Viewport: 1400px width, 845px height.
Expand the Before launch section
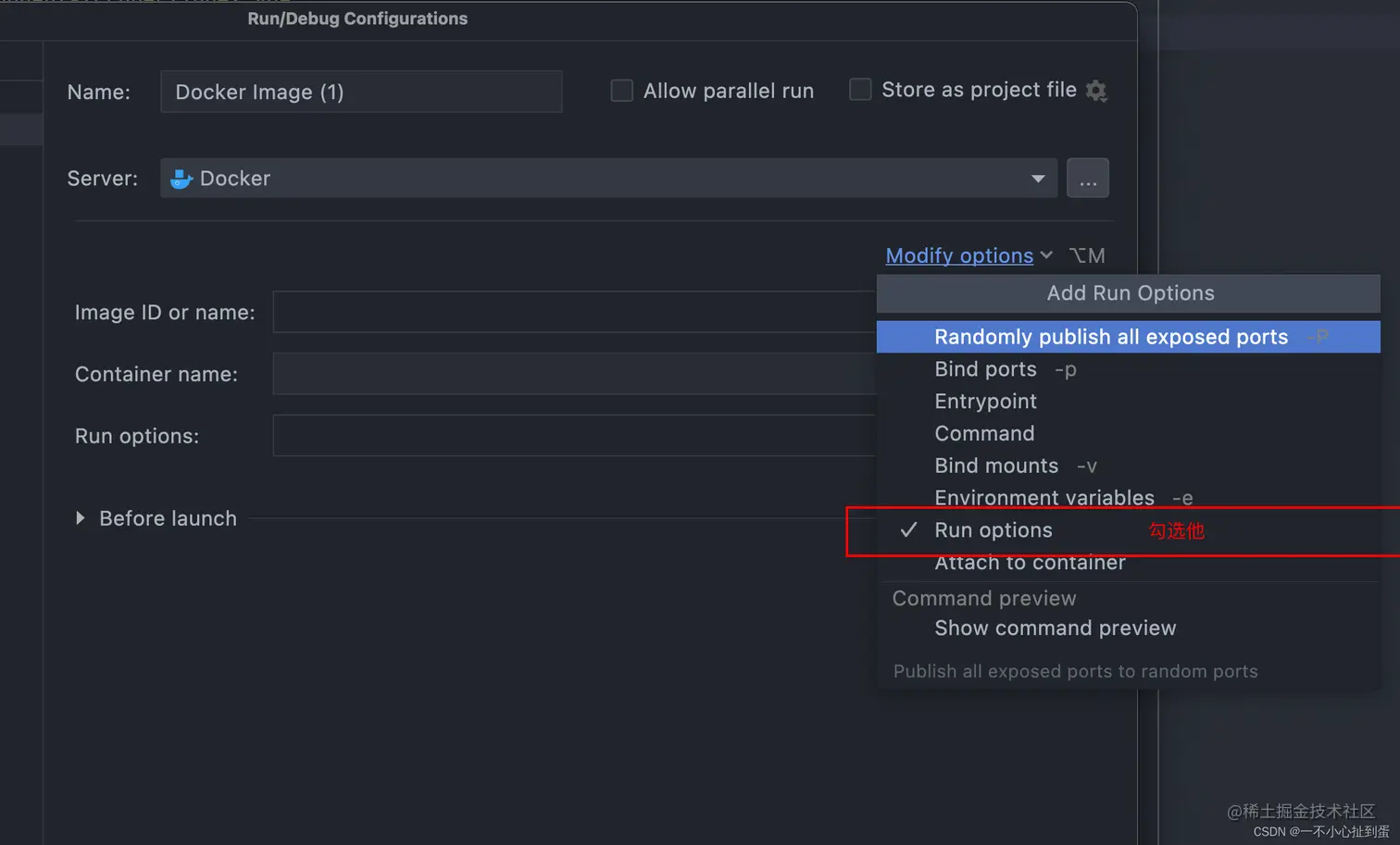point(81,518)
